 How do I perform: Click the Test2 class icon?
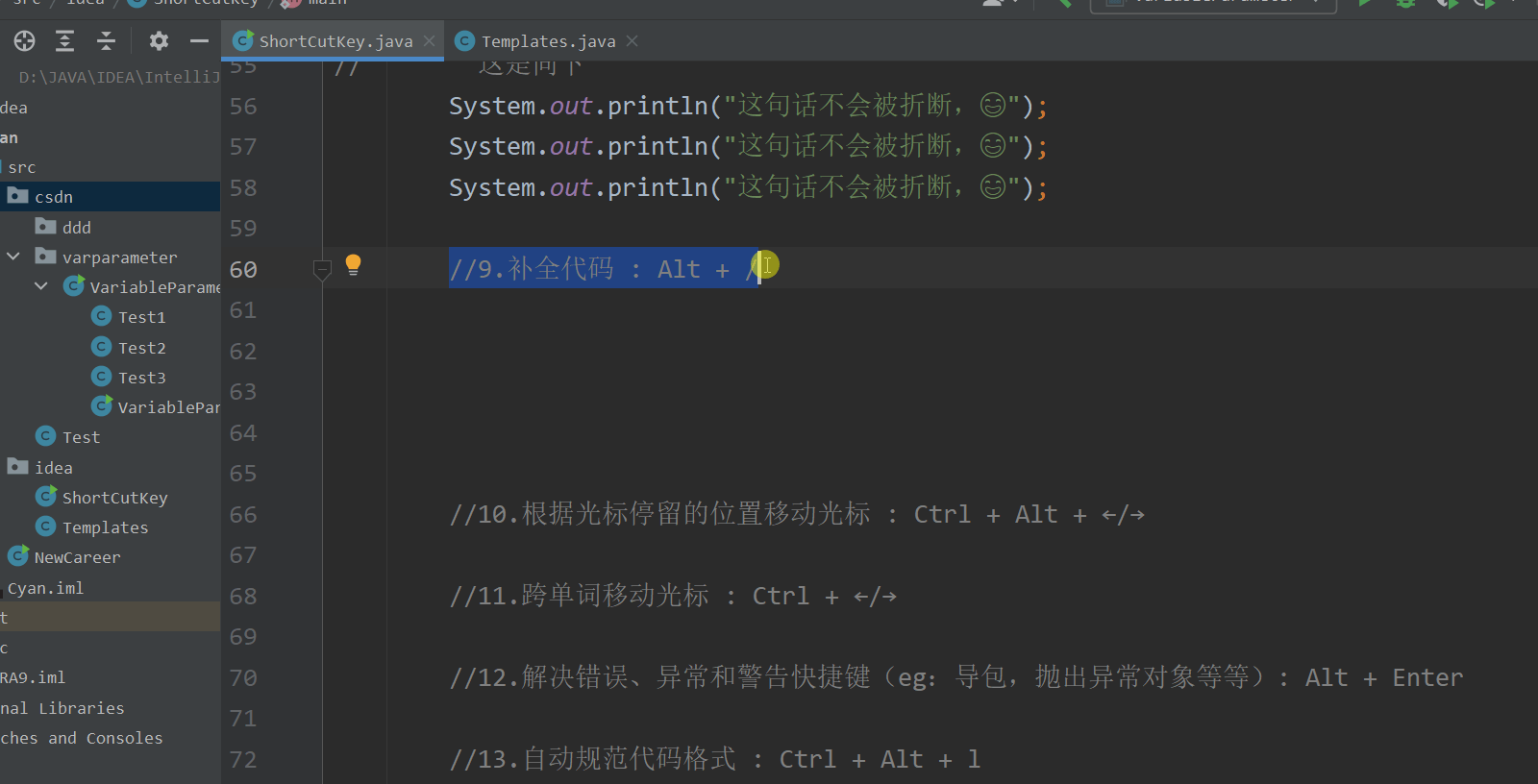pos(101,346)
